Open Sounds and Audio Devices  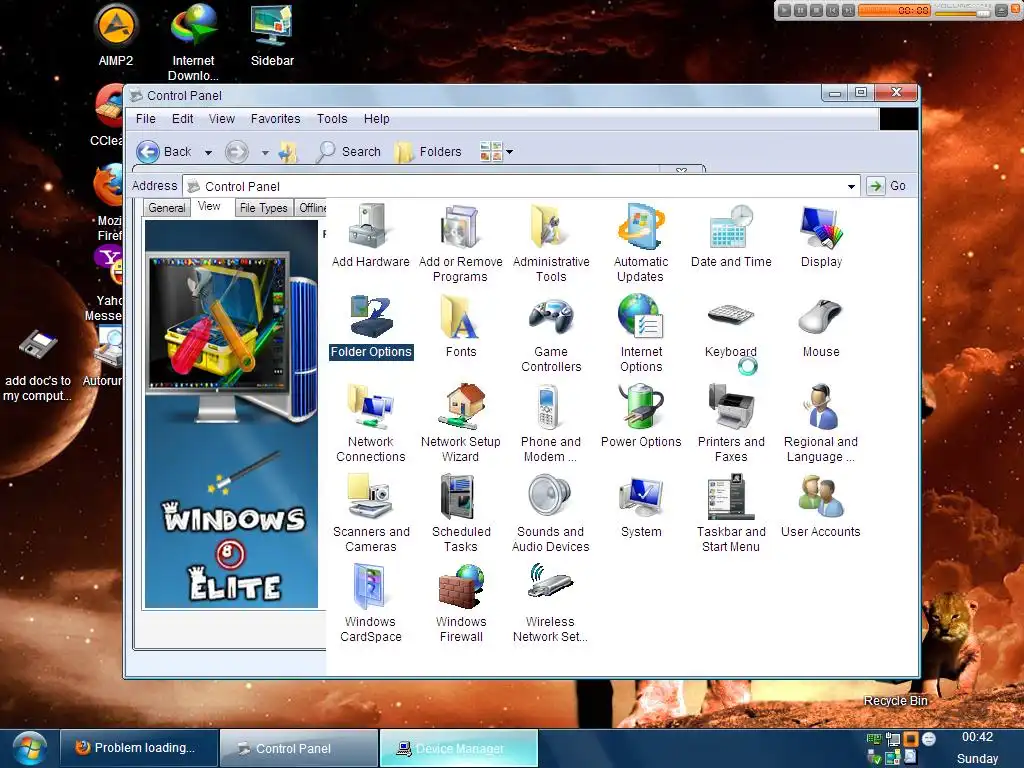551,513
